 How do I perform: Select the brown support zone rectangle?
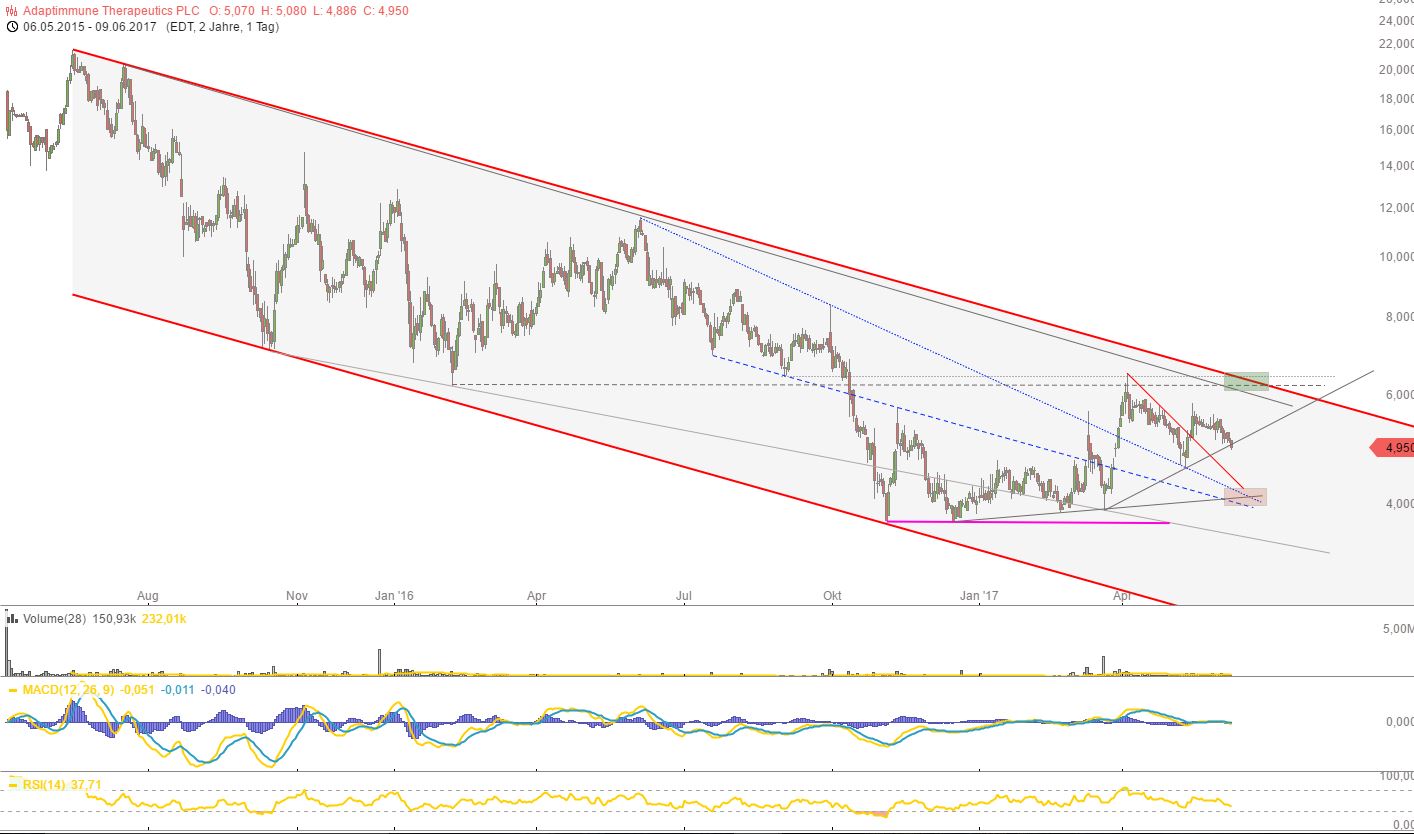click(1252, 497)
